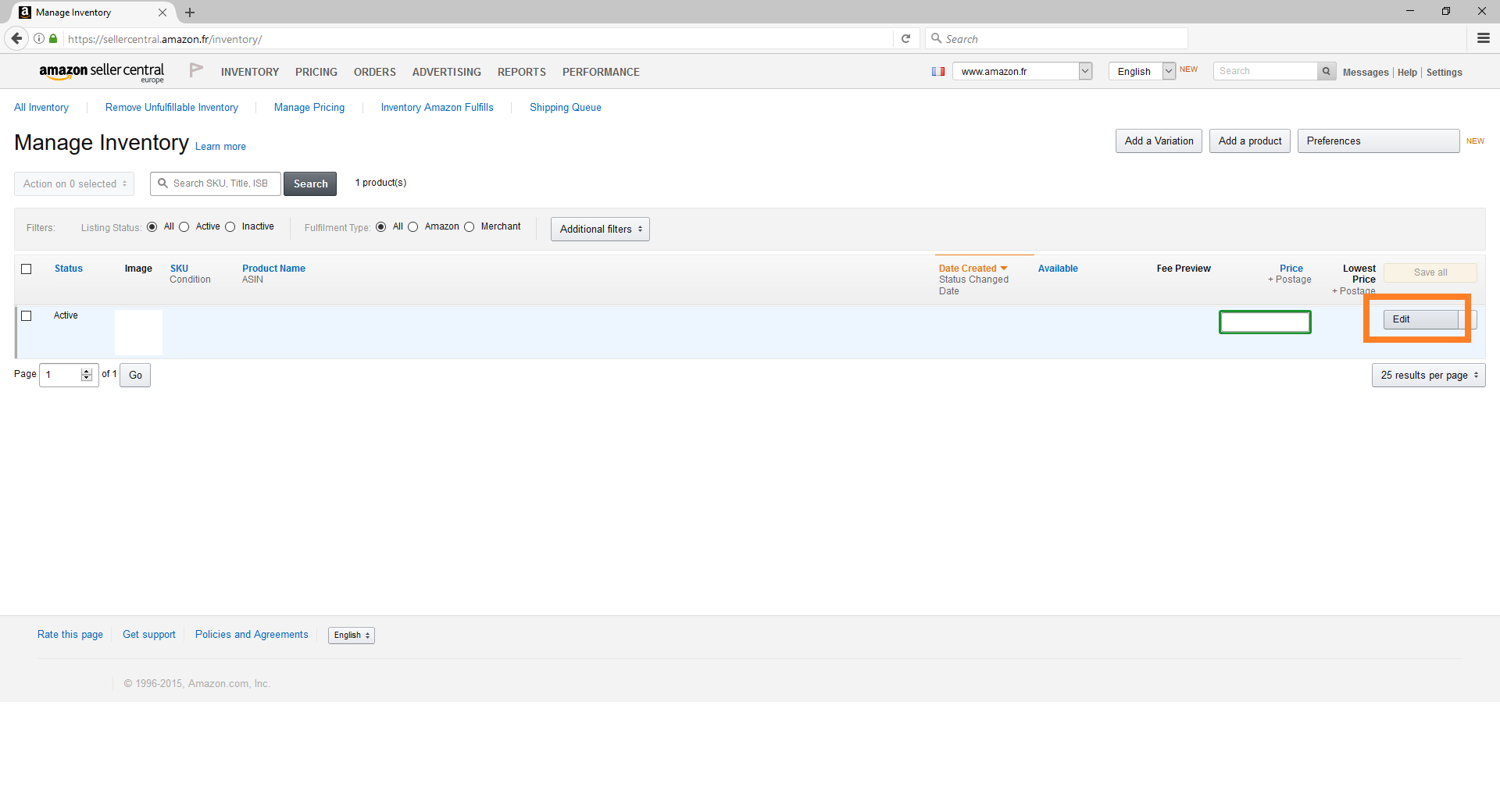
Task: Open the Manage Pricing link
Action: coord(309,108)
